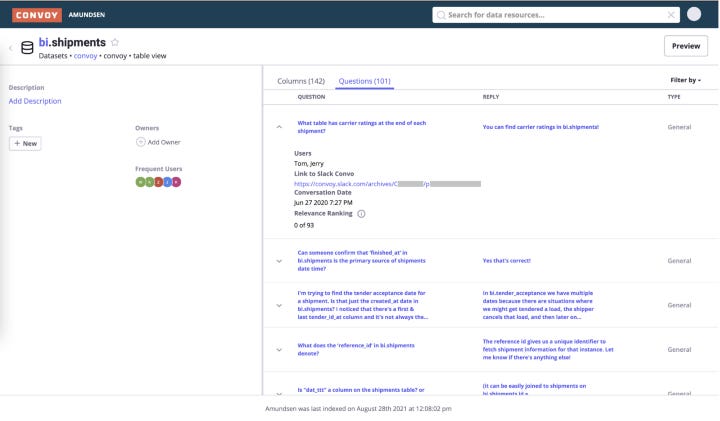Open the Slack conversation archive link
The image size is (720, 421).
(387, 184)
